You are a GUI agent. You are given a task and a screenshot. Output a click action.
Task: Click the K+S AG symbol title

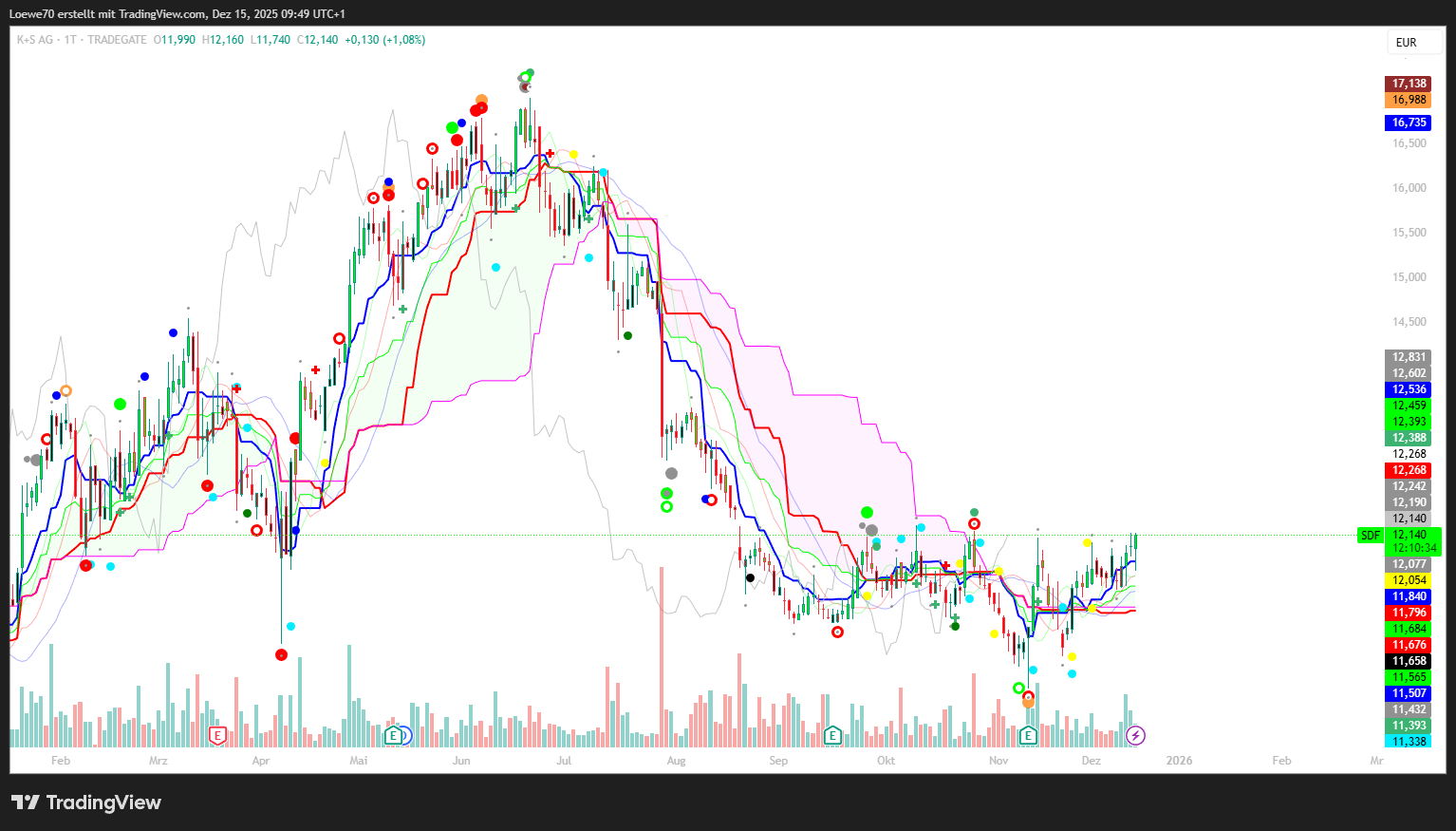pyautogui.click(x=35, y=40)
